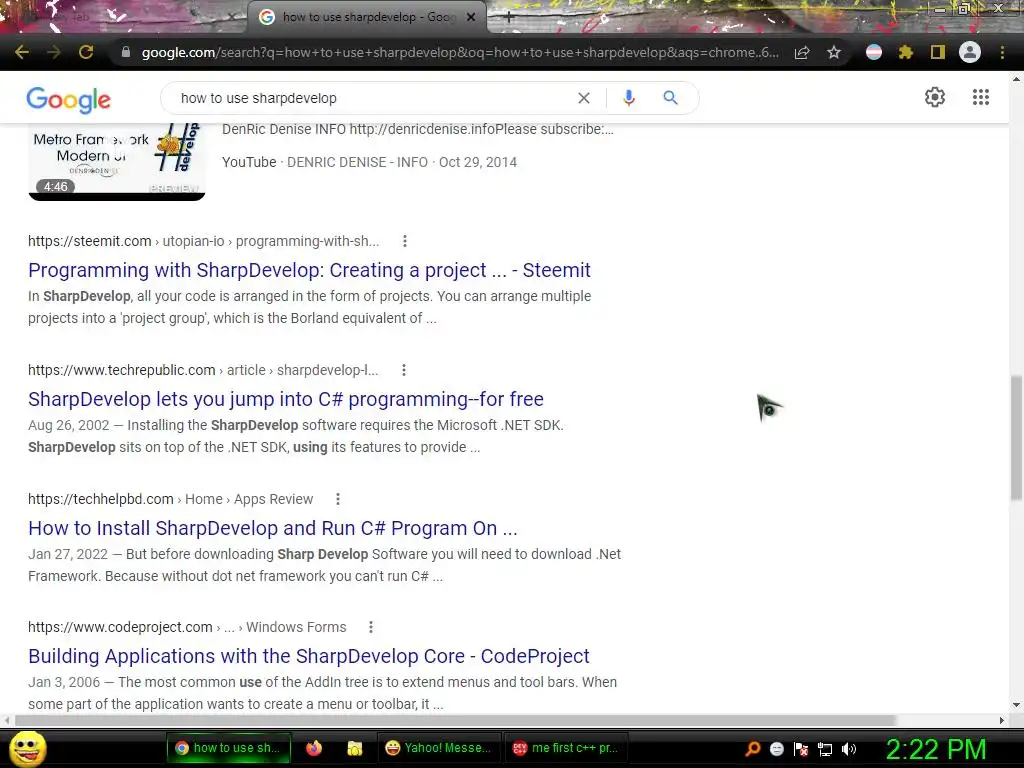Open 'How to Install SharpDevelop and Run C#' result
The image size is (1024, 768).
coord(272,528)
